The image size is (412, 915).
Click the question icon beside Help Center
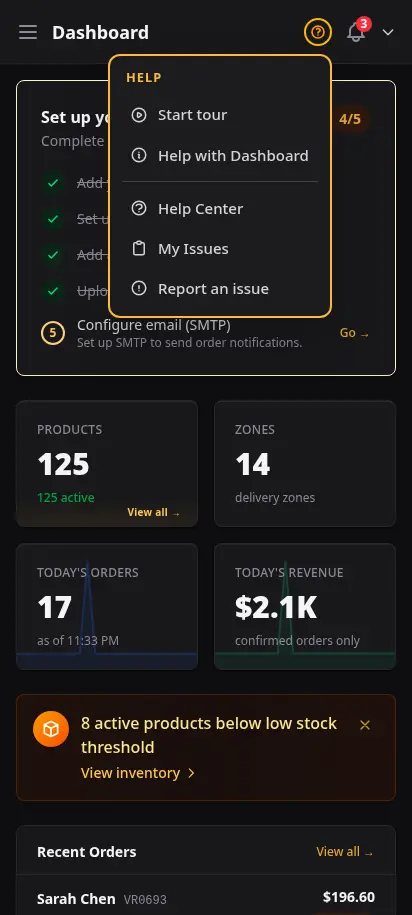pyautogui.click(x=139, y=208)
